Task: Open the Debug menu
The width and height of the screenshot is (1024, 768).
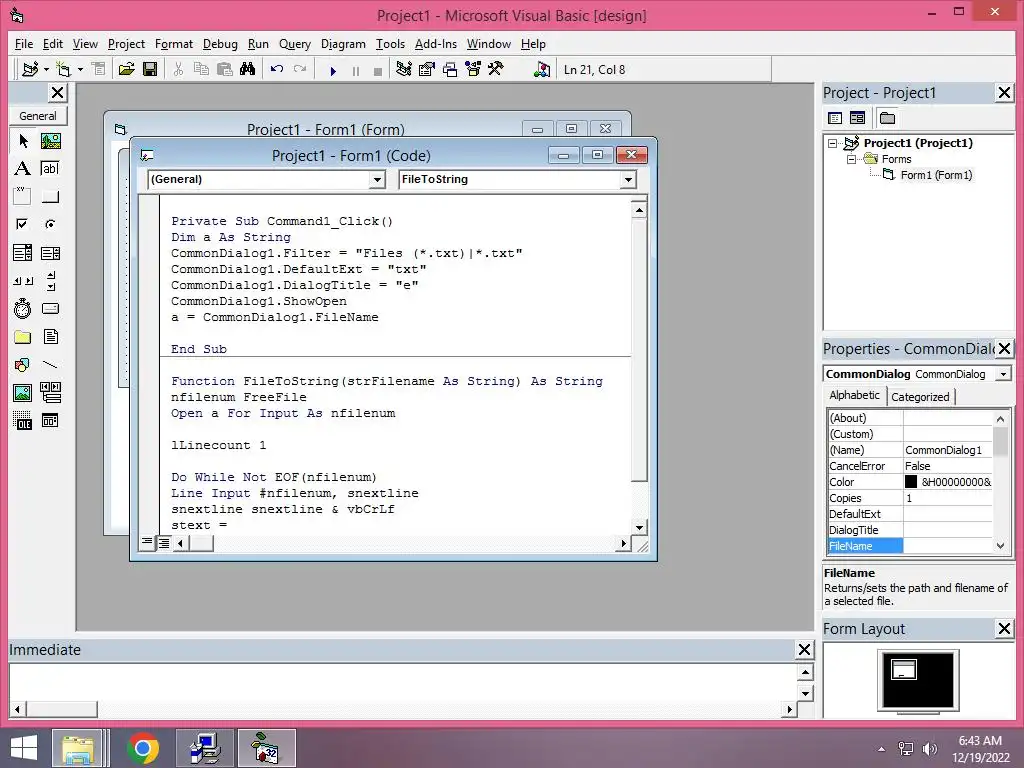Action: click(220, 44)
